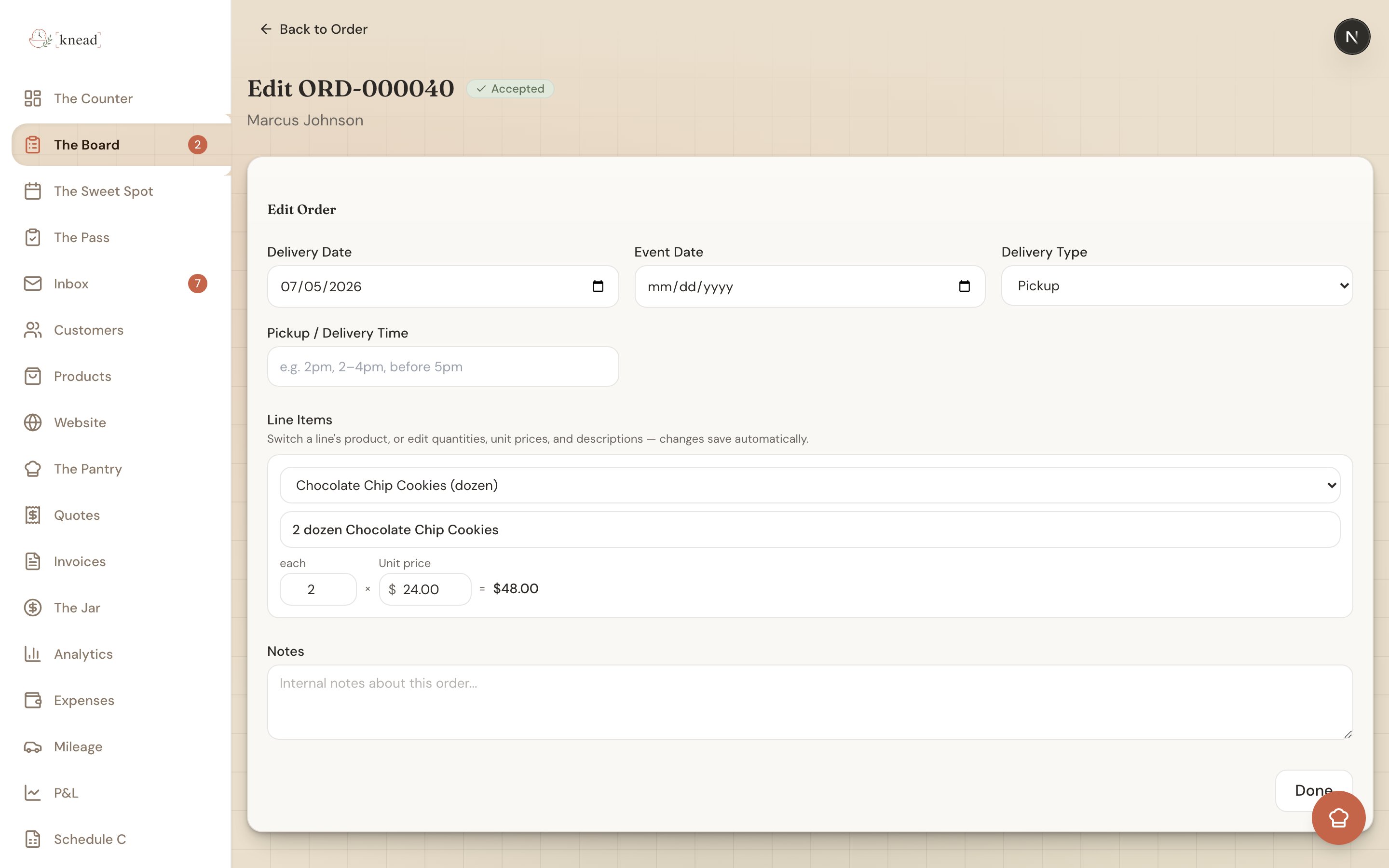Screen dimensions: 1389x868
Task: Click the quantity field showing 2
Action: [x=318, y=589]
